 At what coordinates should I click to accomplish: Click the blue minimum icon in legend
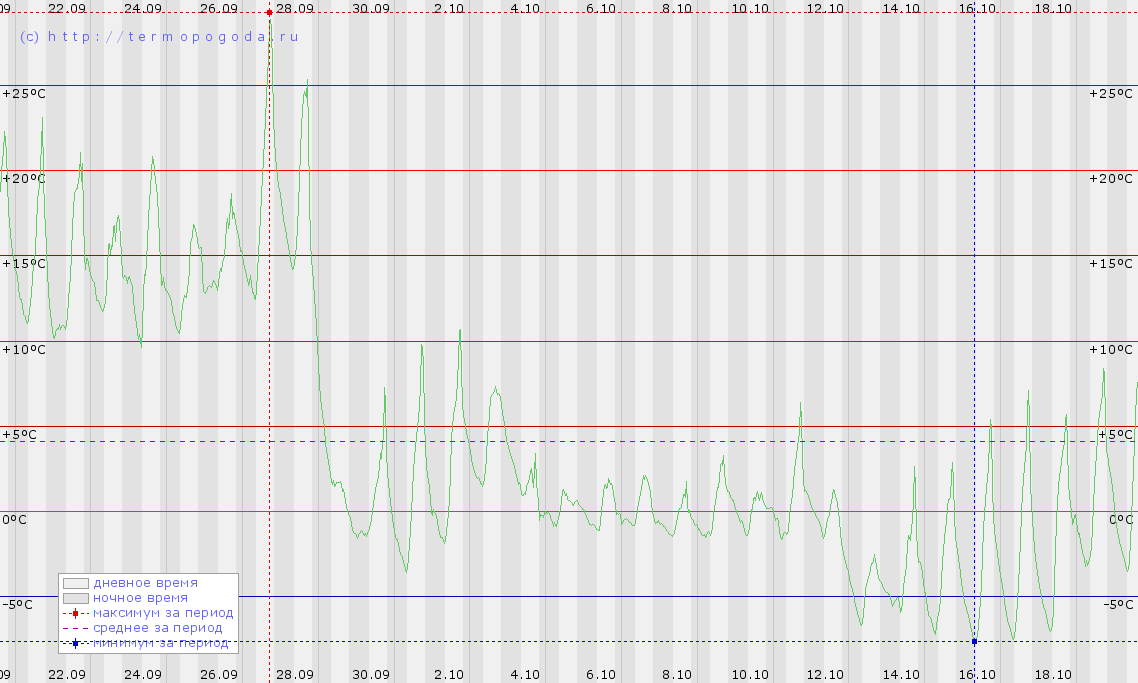(75, 643)
